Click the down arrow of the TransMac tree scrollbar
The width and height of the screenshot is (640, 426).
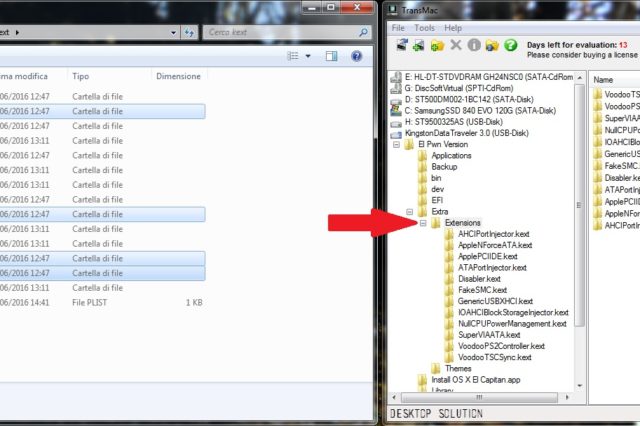[580, 386]
